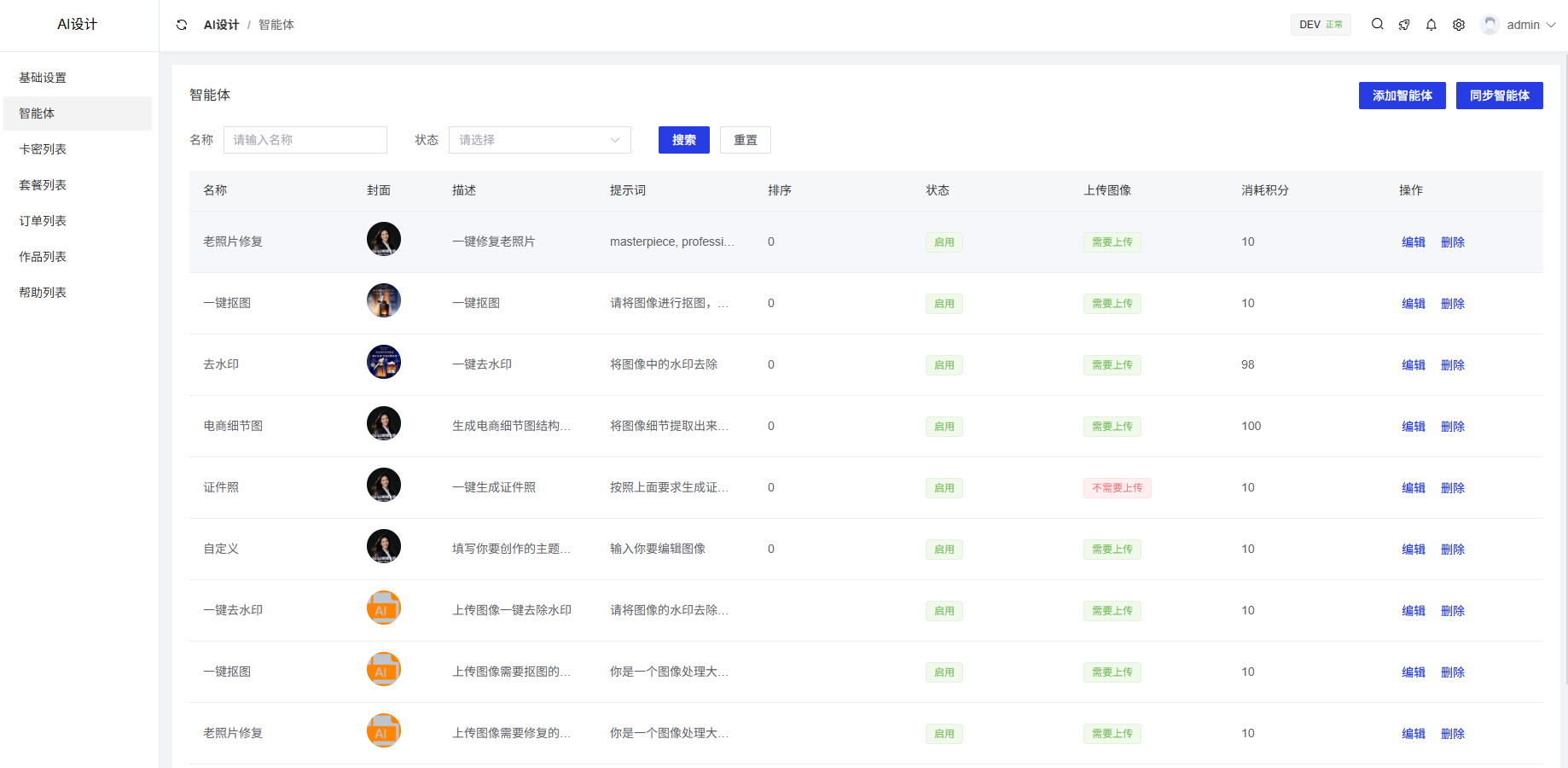Open the search magnifier in the header
Image resolution: width=1568 pixels, height=768 pixels.
1377,25
